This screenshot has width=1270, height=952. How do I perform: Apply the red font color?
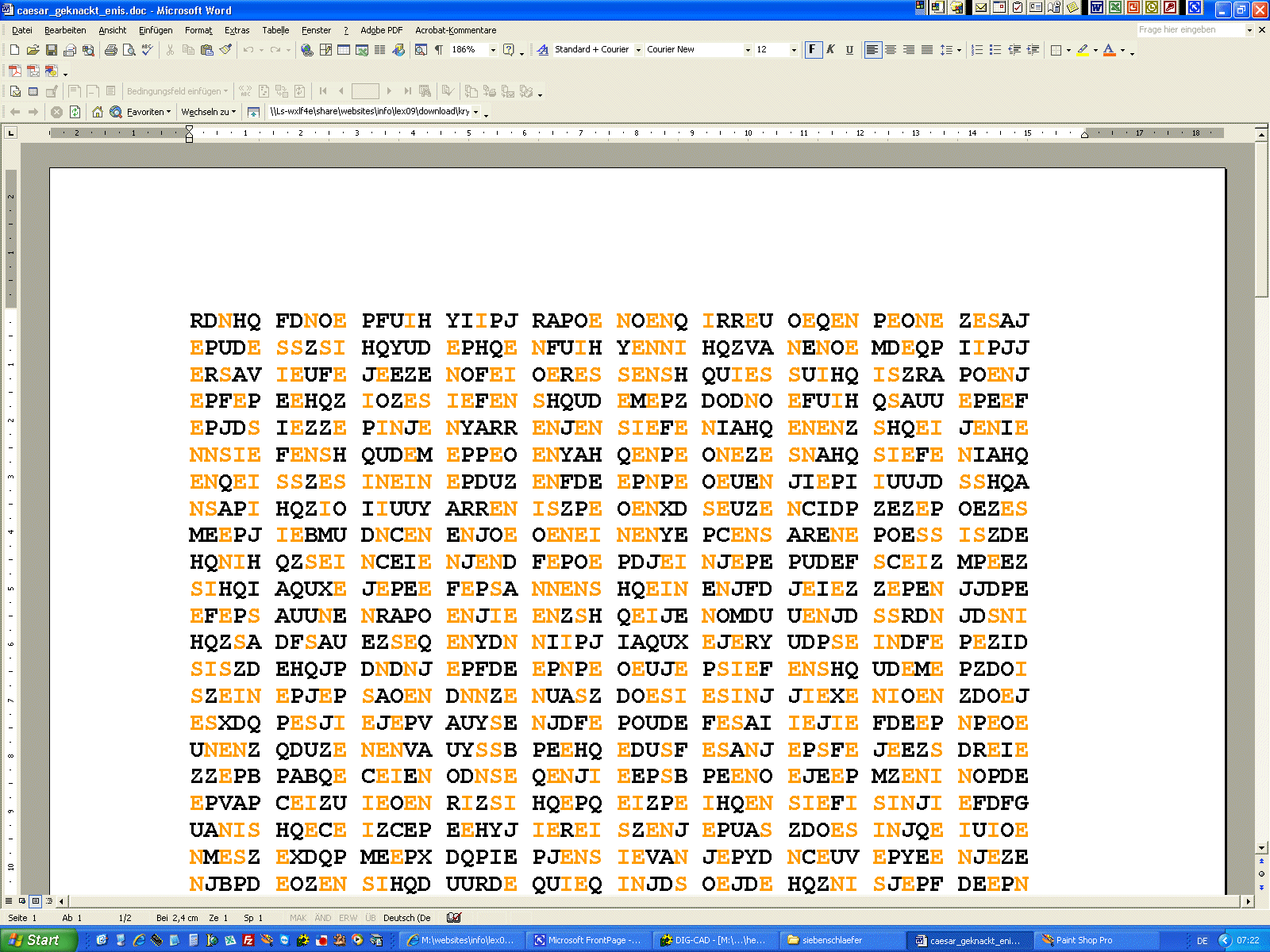(x=1110, y=50)
